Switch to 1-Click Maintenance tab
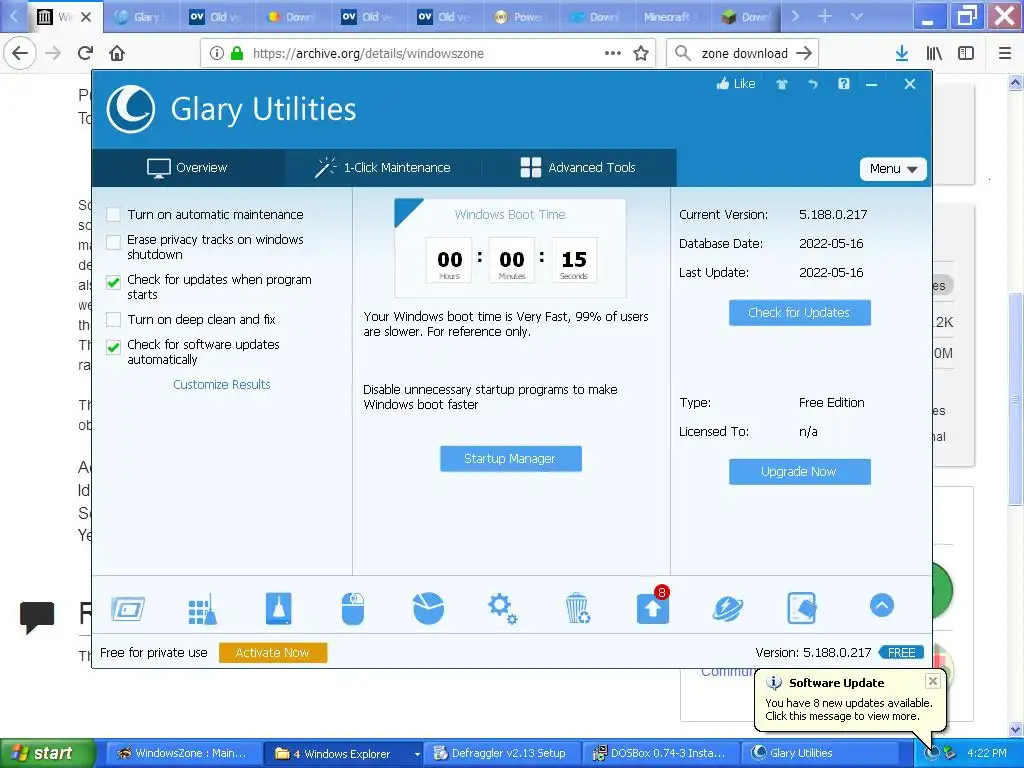The width and height of the screenshot is (1024, 768). (383, 168)
